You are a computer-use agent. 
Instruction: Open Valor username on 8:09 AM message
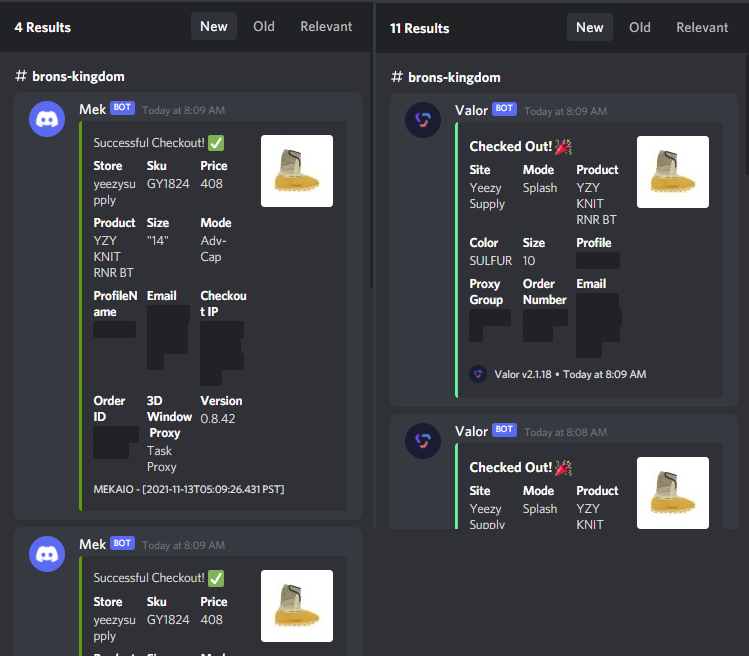471,110
